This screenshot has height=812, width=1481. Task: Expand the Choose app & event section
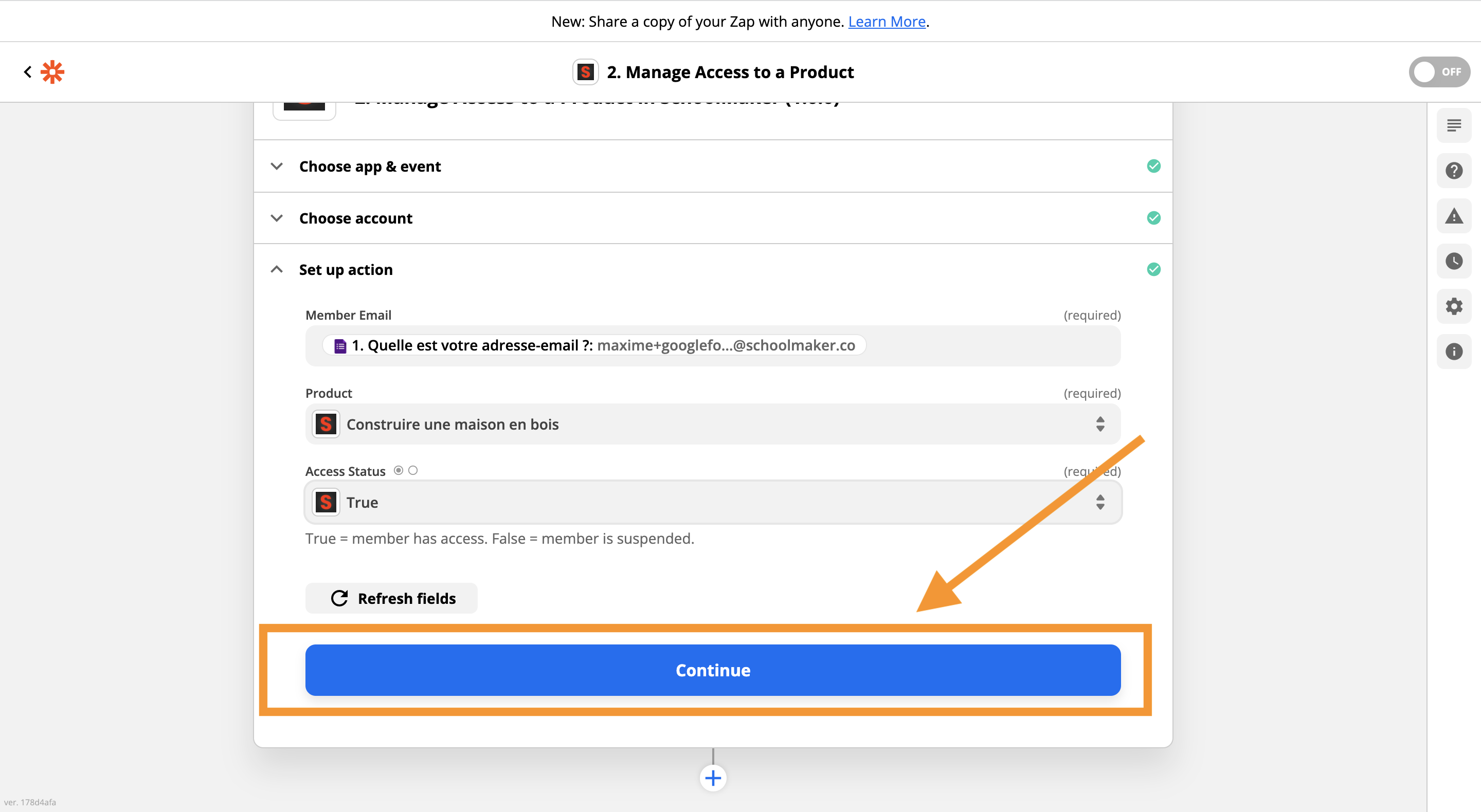pyautogui.click(x=370, y=167)
